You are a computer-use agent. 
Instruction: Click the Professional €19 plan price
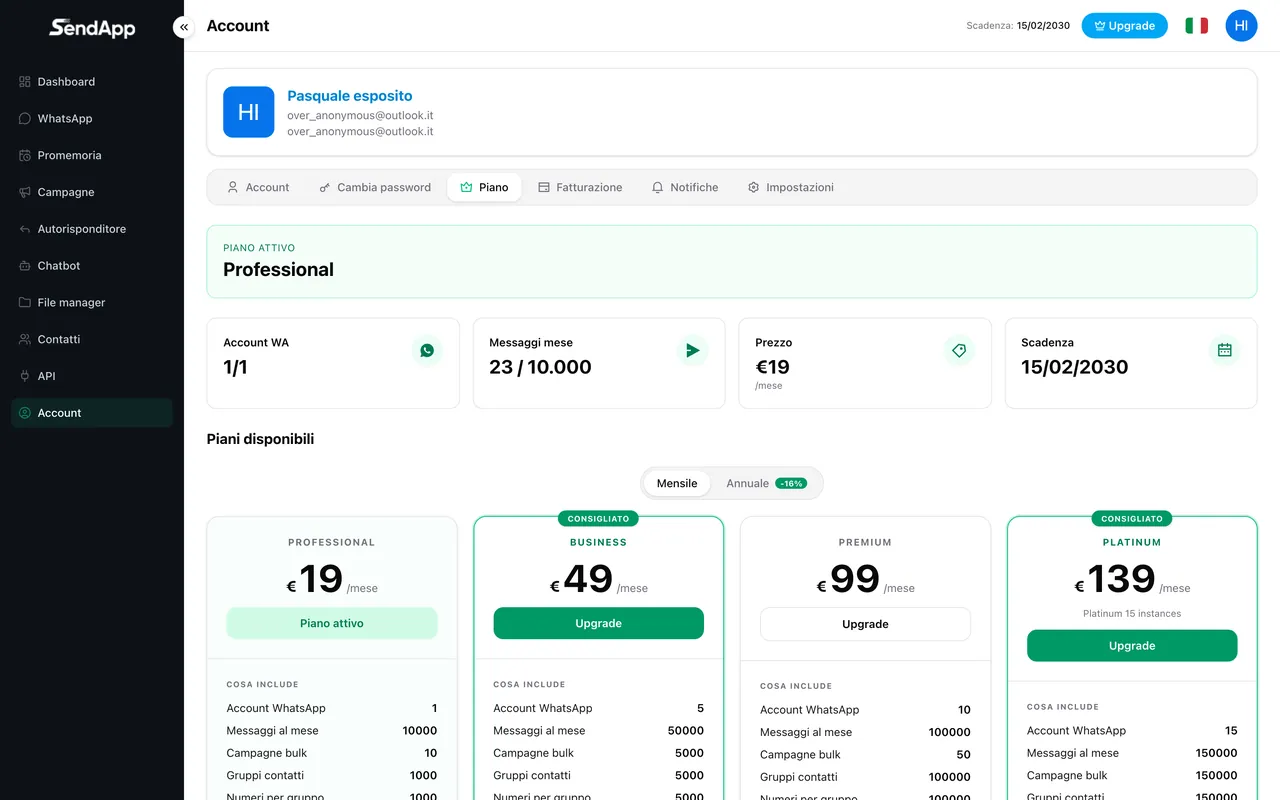[x=332, y=580]
